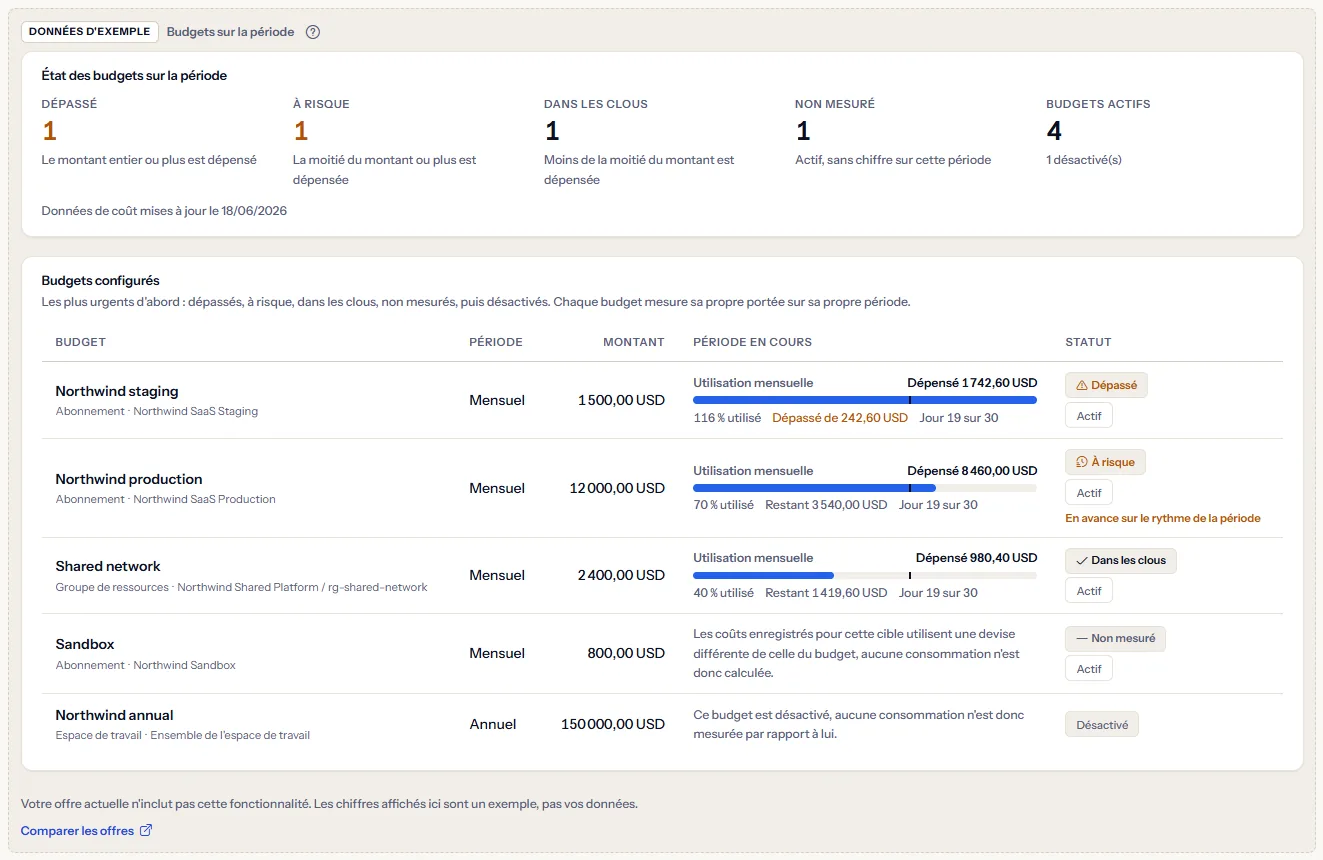Click the rg-shared-network resource group subtitle
This screenshot has height=860, width=1323.
pyautogui.click(x=241, y=587)
